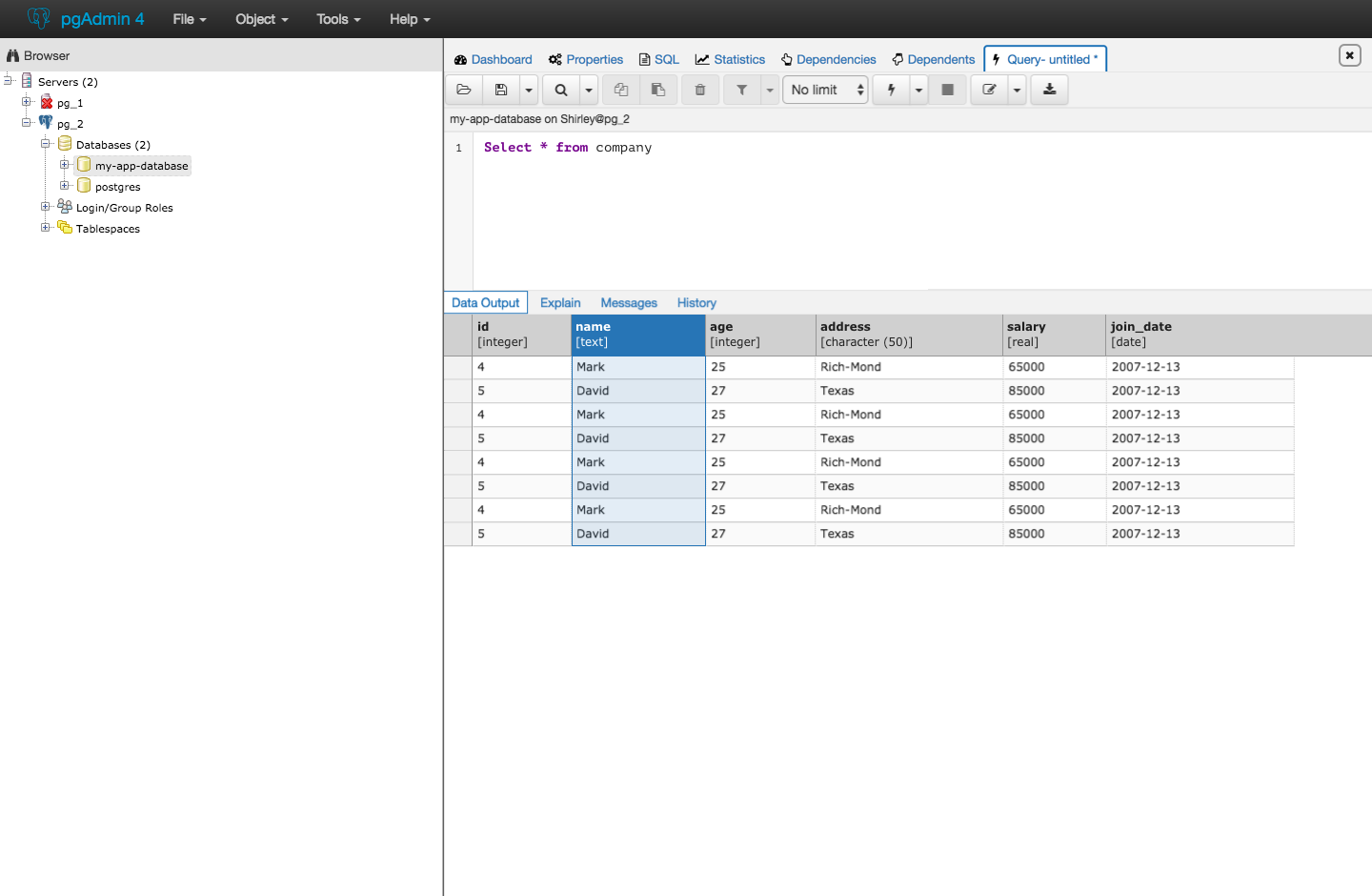The width and height of the screenshot is (1372, 896).
Task: Open the Save options dropdown arrow
Action: pos(529,90)
